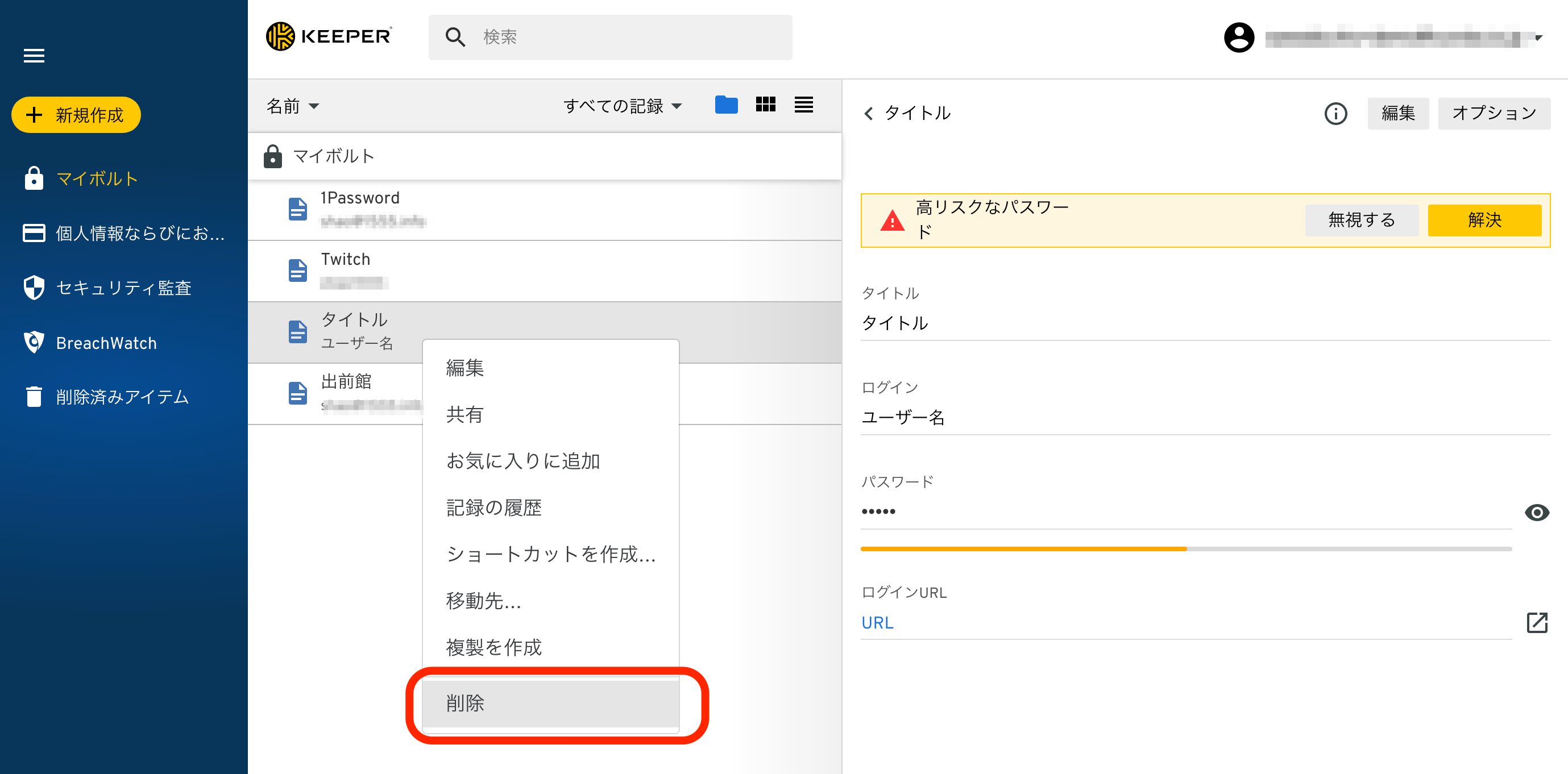This screenshot has height=774, width=1568.
Task: Choose 削除 in the context menu
Action: [x=550, y=704]
